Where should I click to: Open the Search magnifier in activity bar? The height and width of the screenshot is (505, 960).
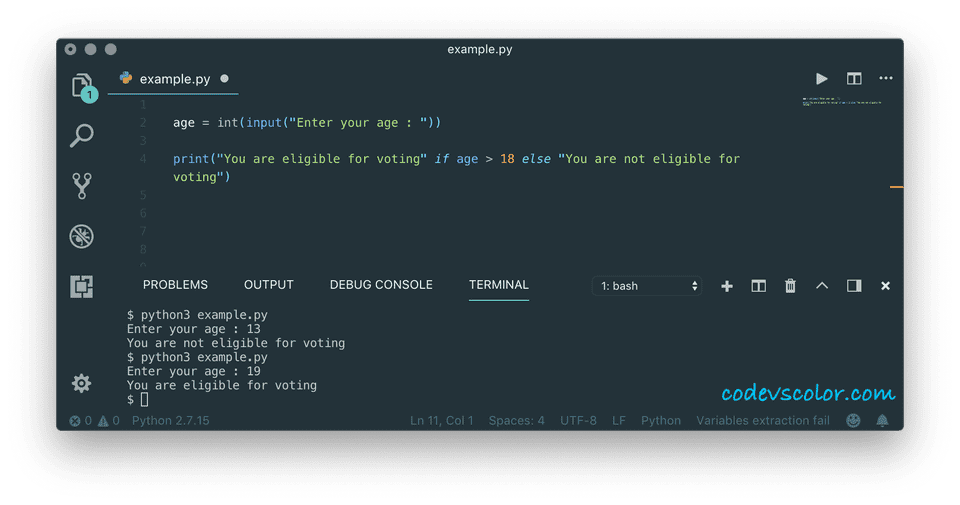coord(81,135)
